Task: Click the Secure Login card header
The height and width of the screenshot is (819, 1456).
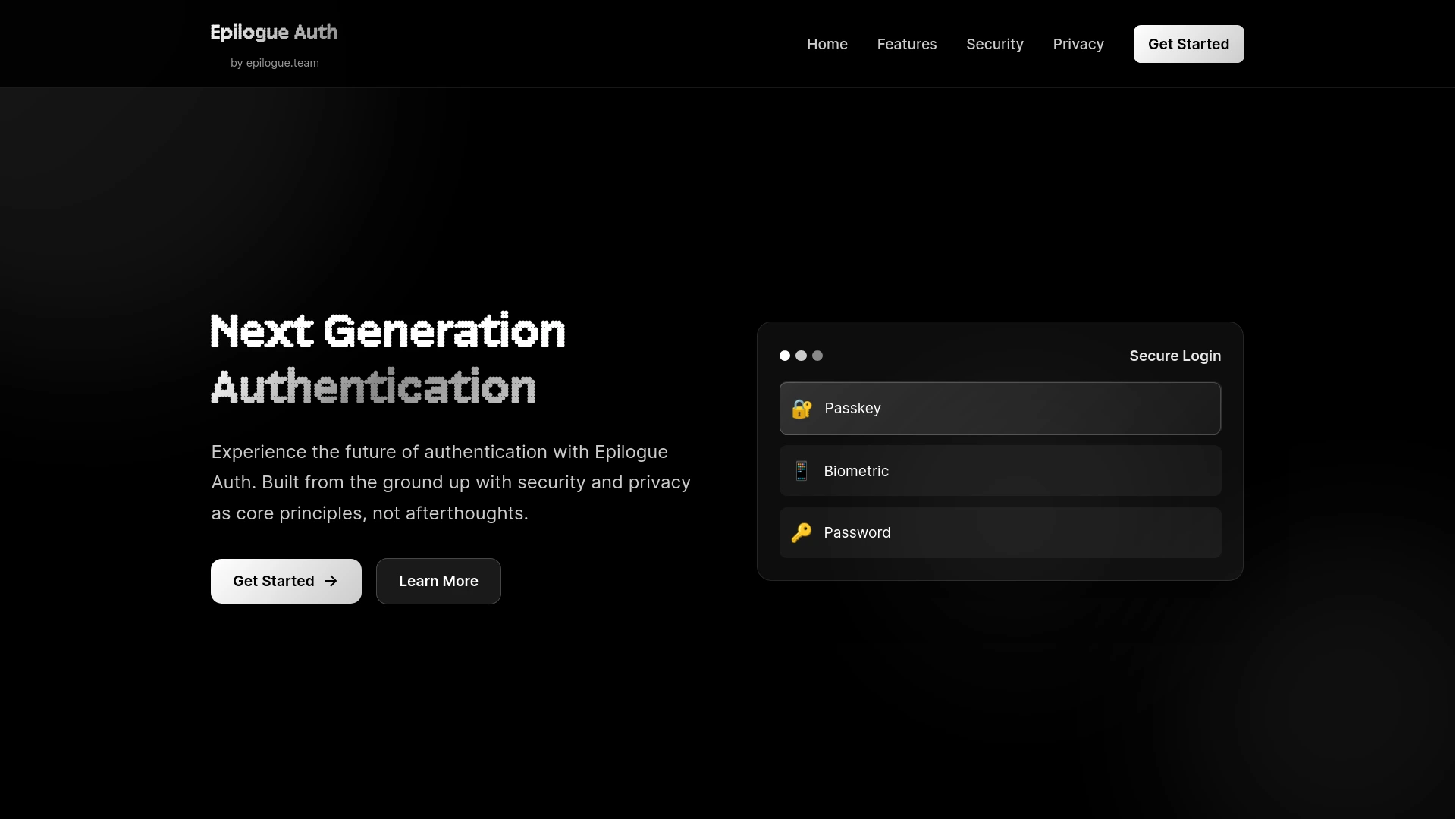Action: 1175,356
